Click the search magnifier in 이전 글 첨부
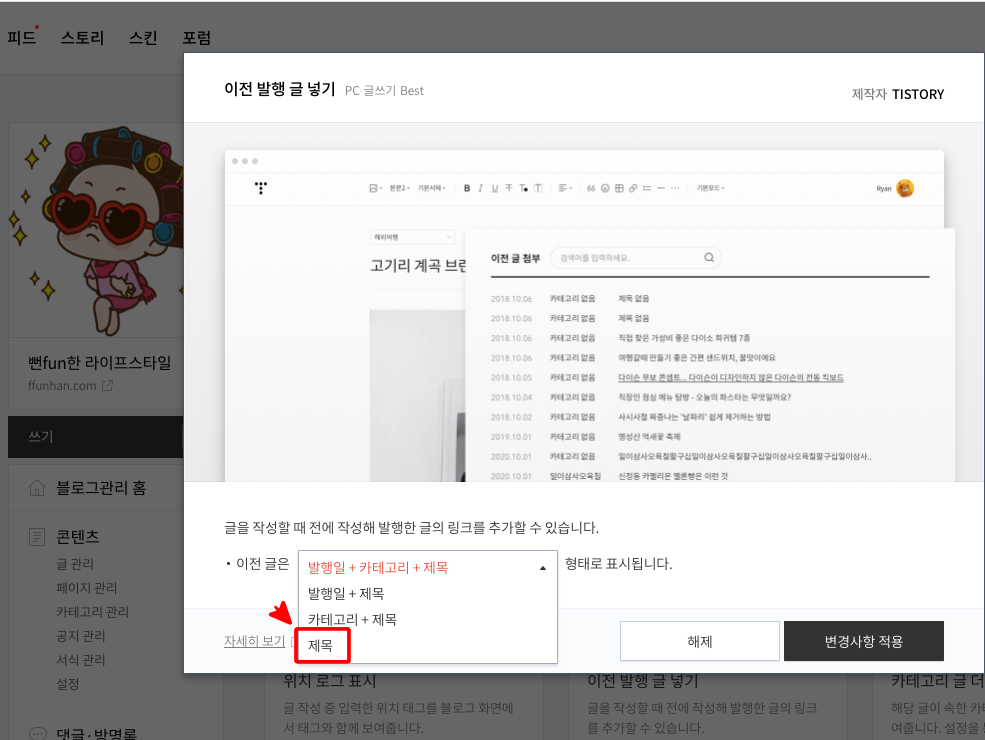Image resolution: width=985 pixels, height=740 pixels. click(x=709, y=257)
